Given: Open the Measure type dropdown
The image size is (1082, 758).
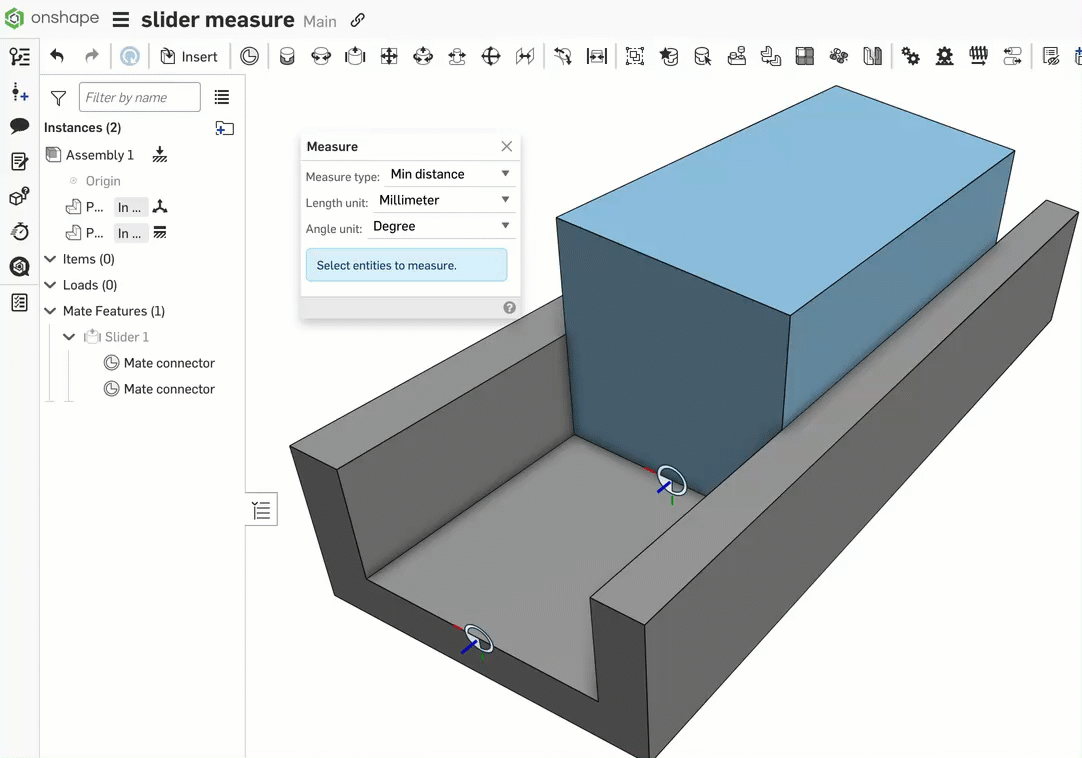Looking at the screenshot, I should pos(449,174).
